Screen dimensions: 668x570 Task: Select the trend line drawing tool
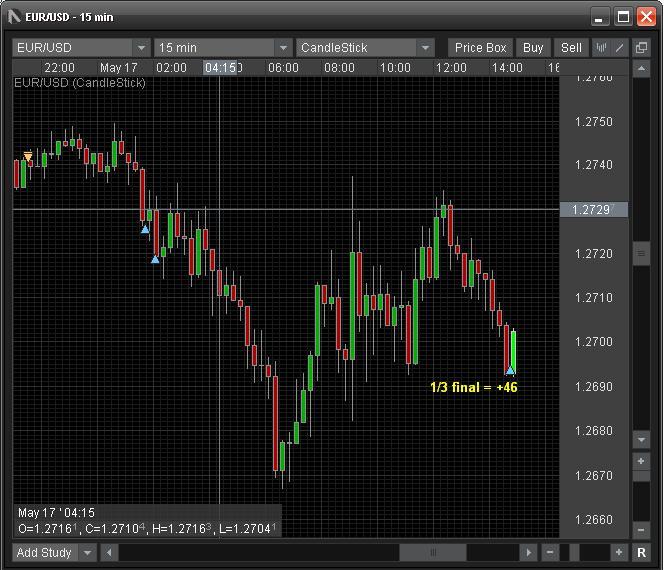coord(621,47)
